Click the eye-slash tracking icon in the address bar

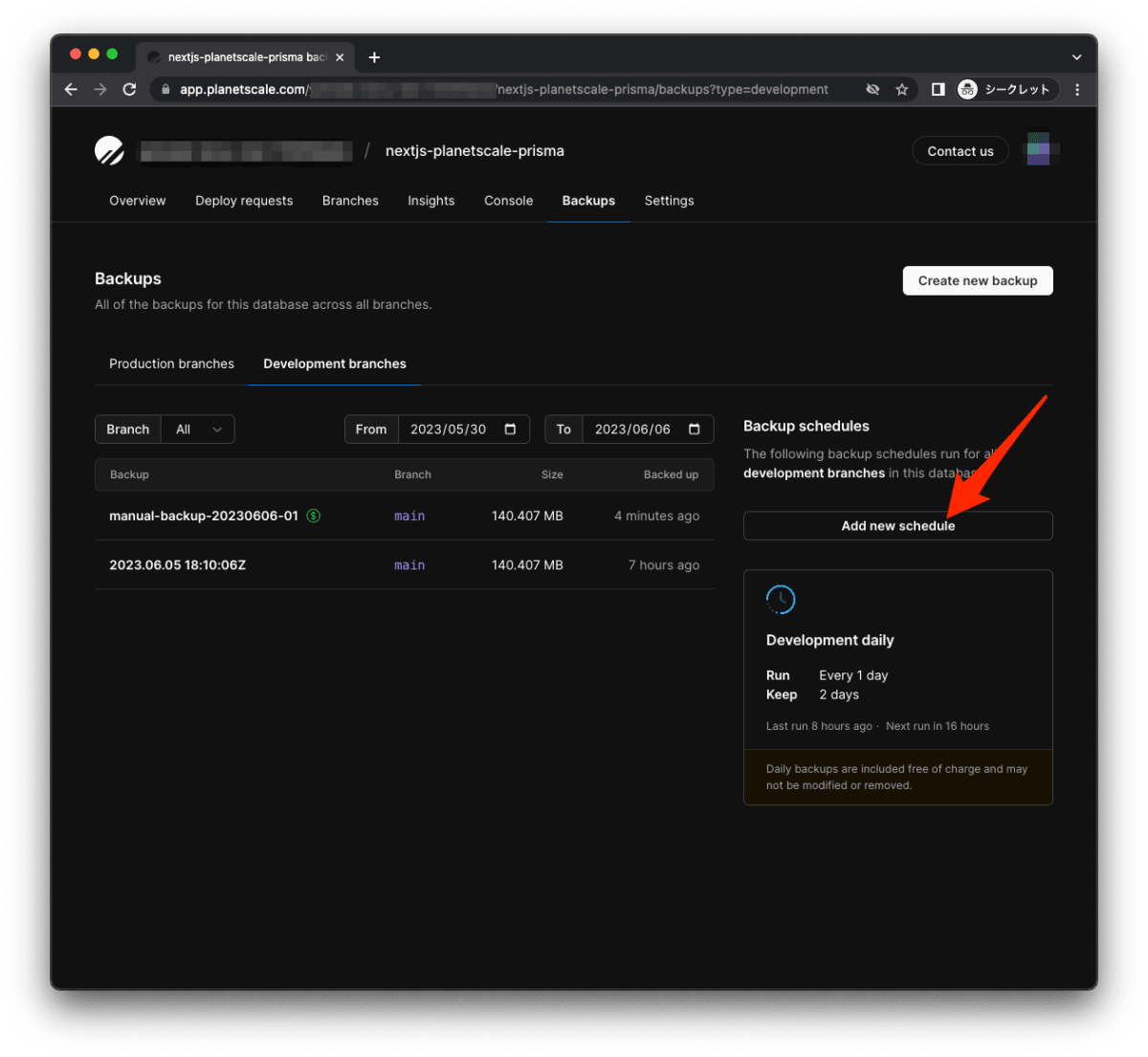pos(872,89)
